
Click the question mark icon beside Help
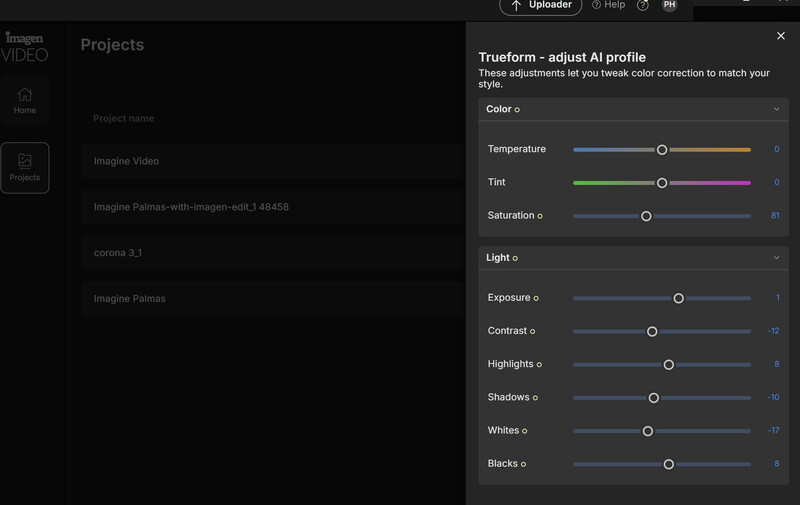[x=642, y=6]
